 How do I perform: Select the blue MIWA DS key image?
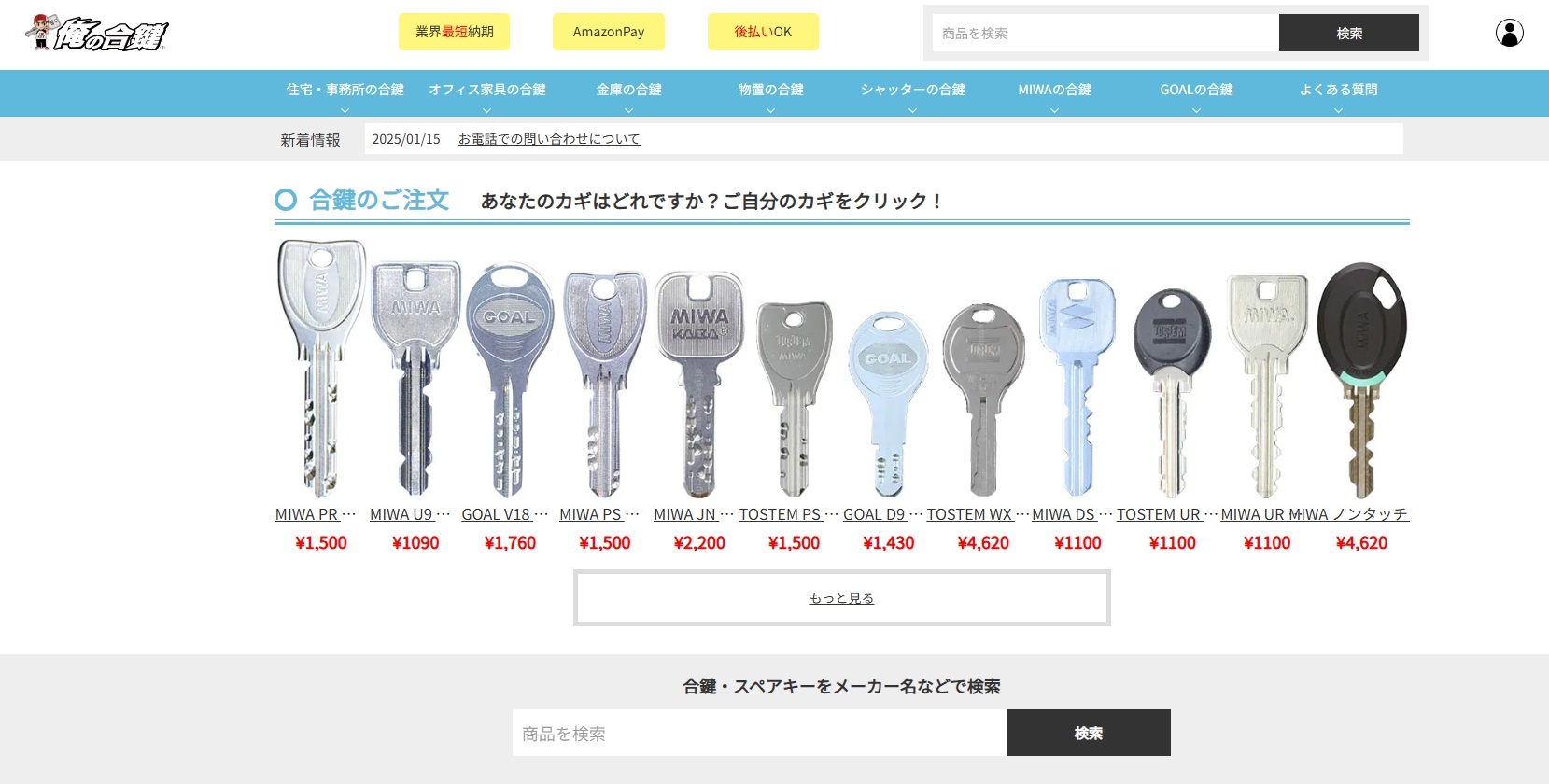pyautogui.click(x=1077, y=387)
